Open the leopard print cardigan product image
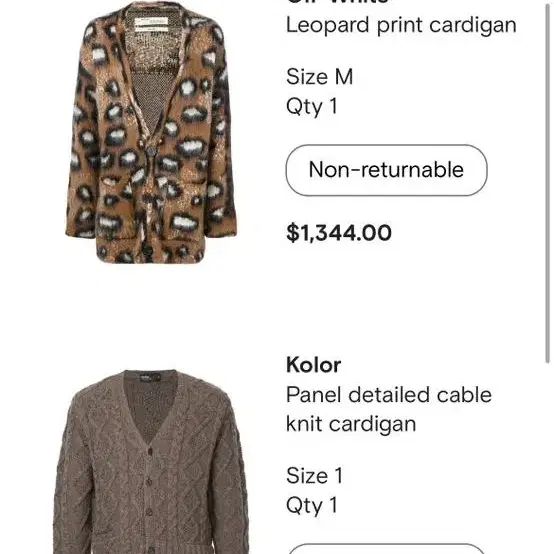Image resolution: width=554 pixels, height=554 pixels. pos(151,132)
